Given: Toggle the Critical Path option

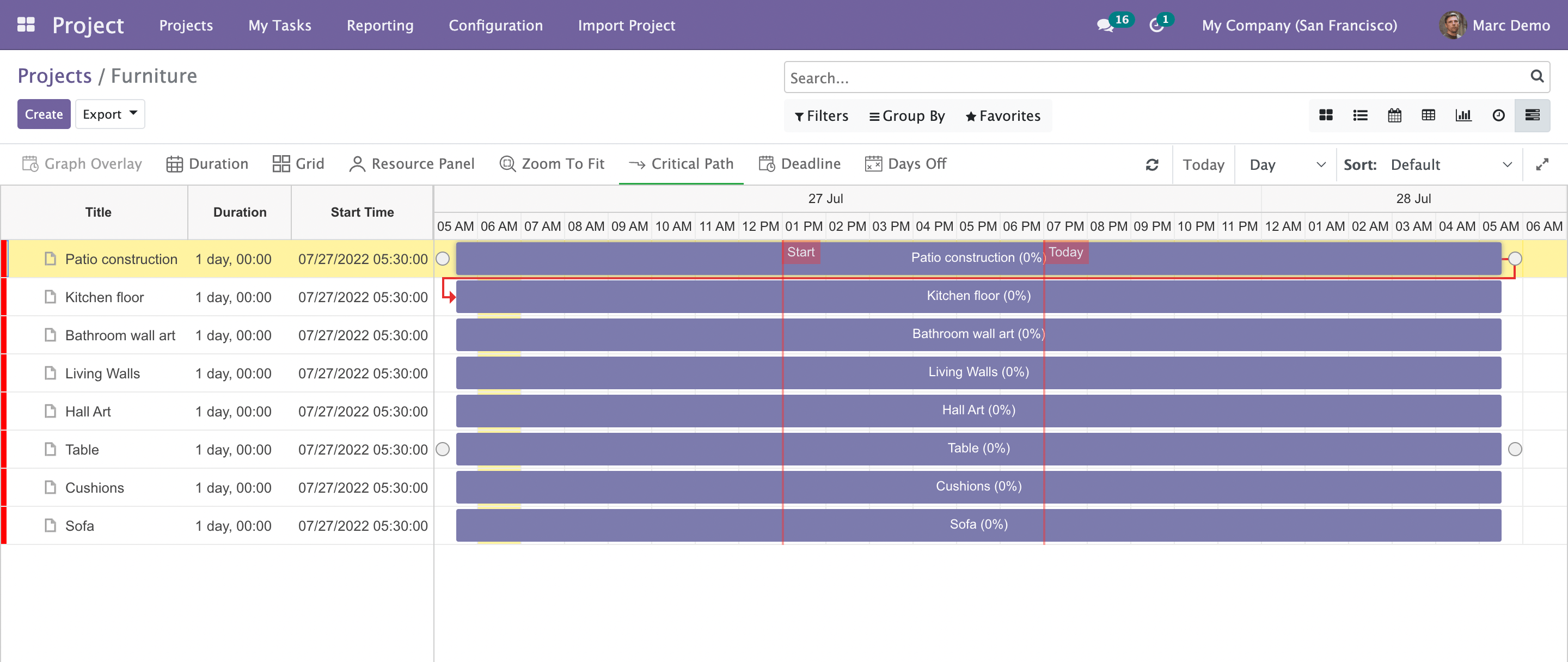Looking at the screenshot, I should [x=681, y=164].
